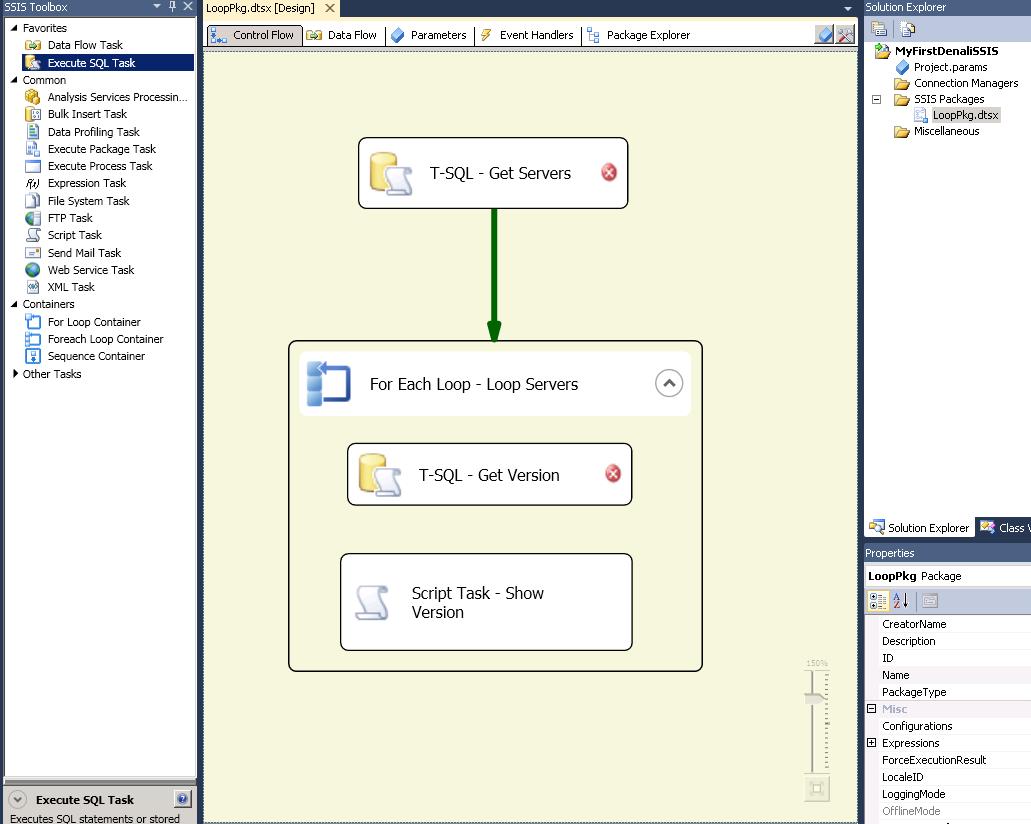This screenshot has width=1031, height=824.
Task: Collapse the SSIS Packages folder node
Action: click(876, 99)
